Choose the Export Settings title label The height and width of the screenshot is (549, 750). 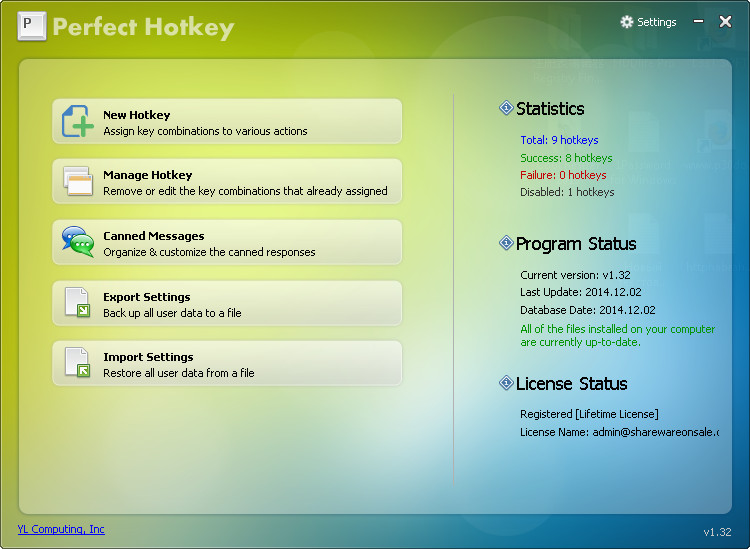[147, 297]
